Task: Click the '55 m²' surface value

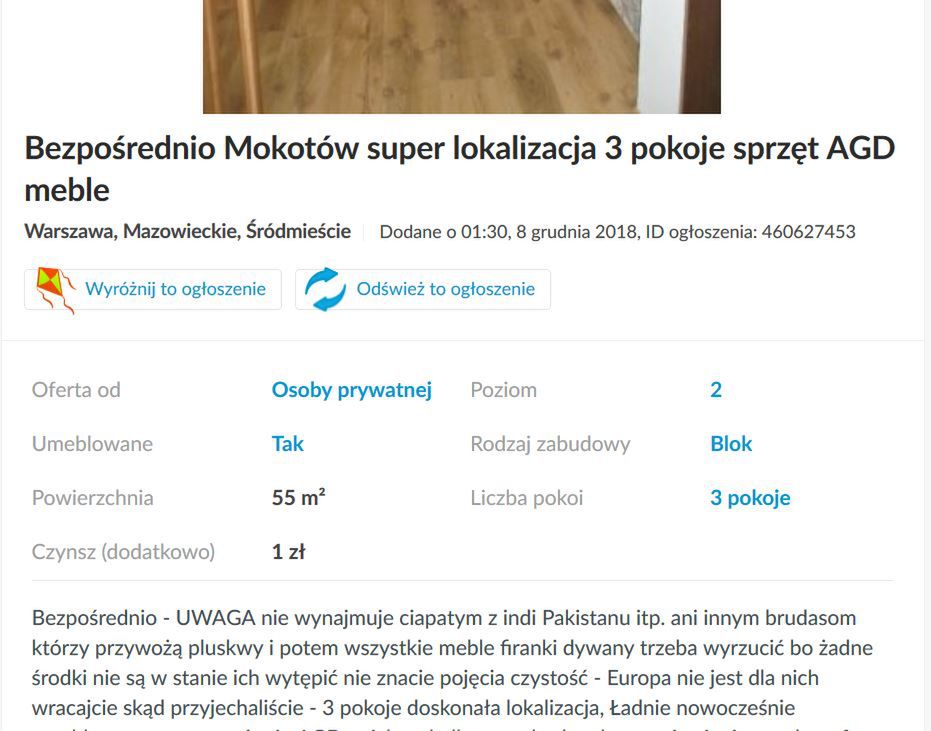Action: pyautogui.click(x=298, y=498)
